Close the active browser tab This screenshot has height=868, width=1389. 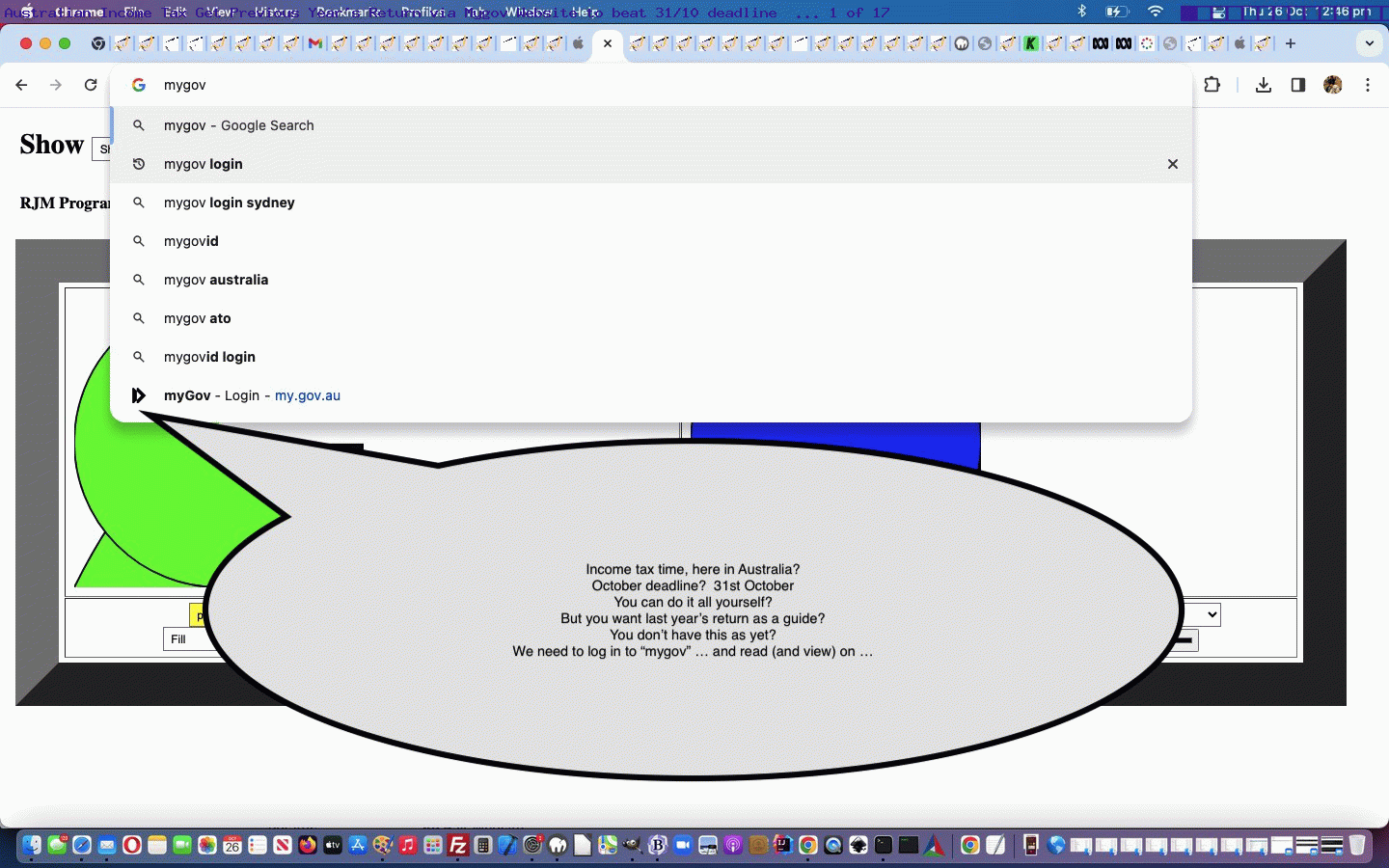click(608, 43)
